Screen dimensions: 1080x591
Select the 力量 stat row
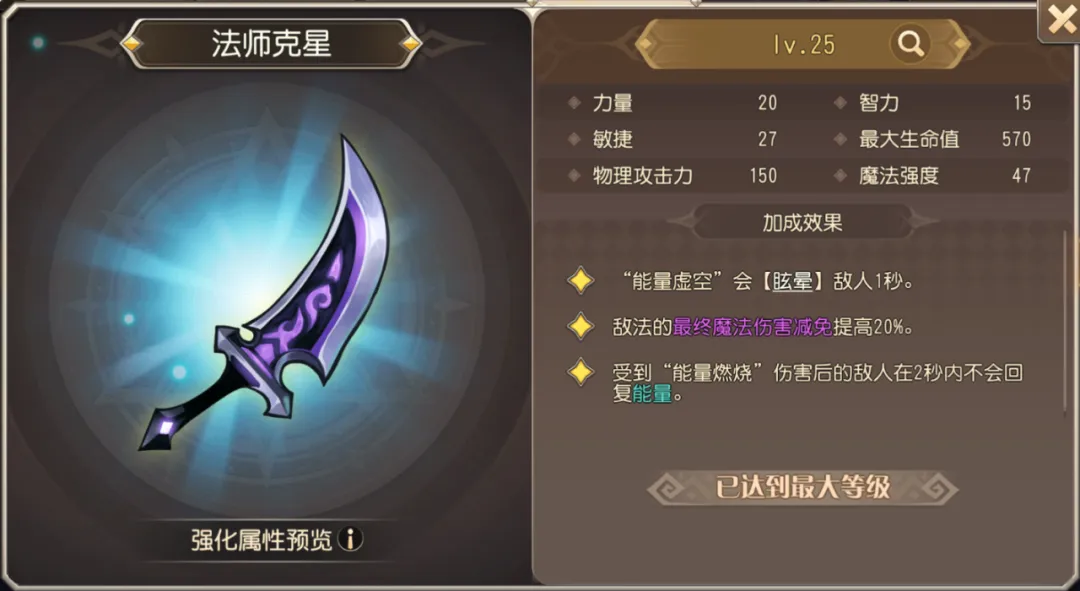pyautogui.click(x=672, y=103)
